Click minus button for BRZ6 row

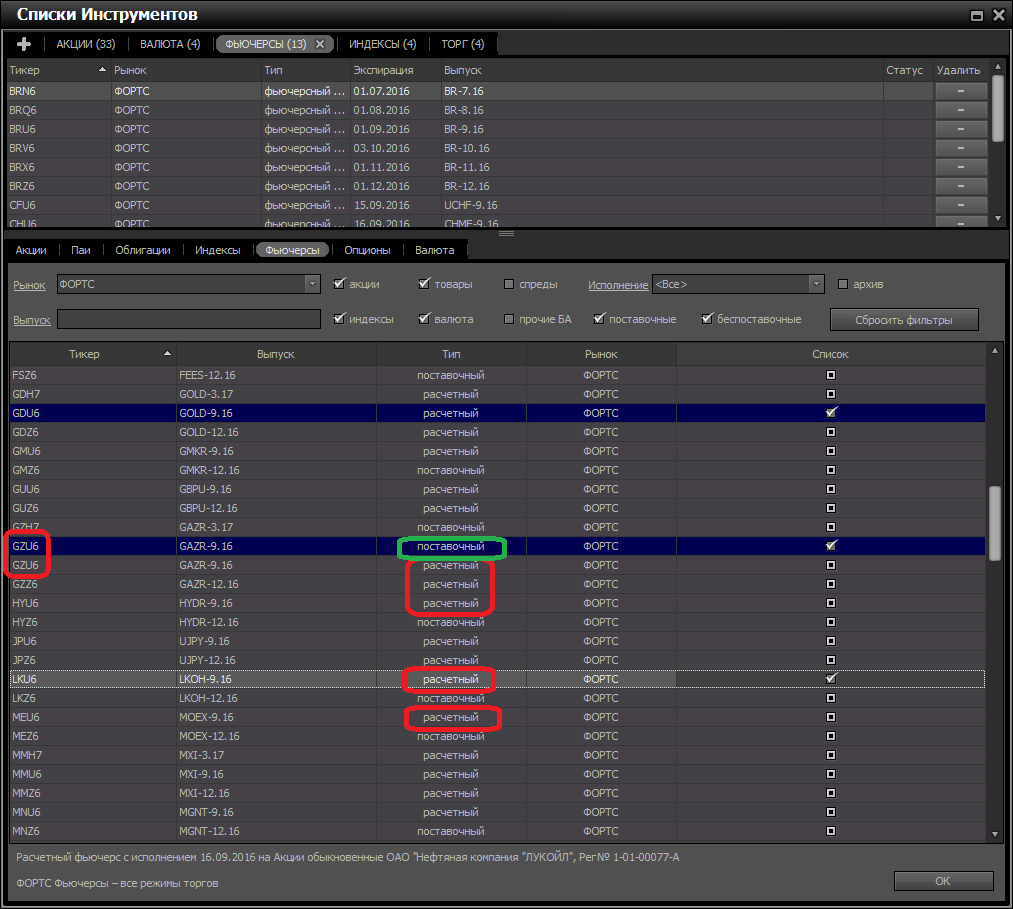click(x=960, y=186)
